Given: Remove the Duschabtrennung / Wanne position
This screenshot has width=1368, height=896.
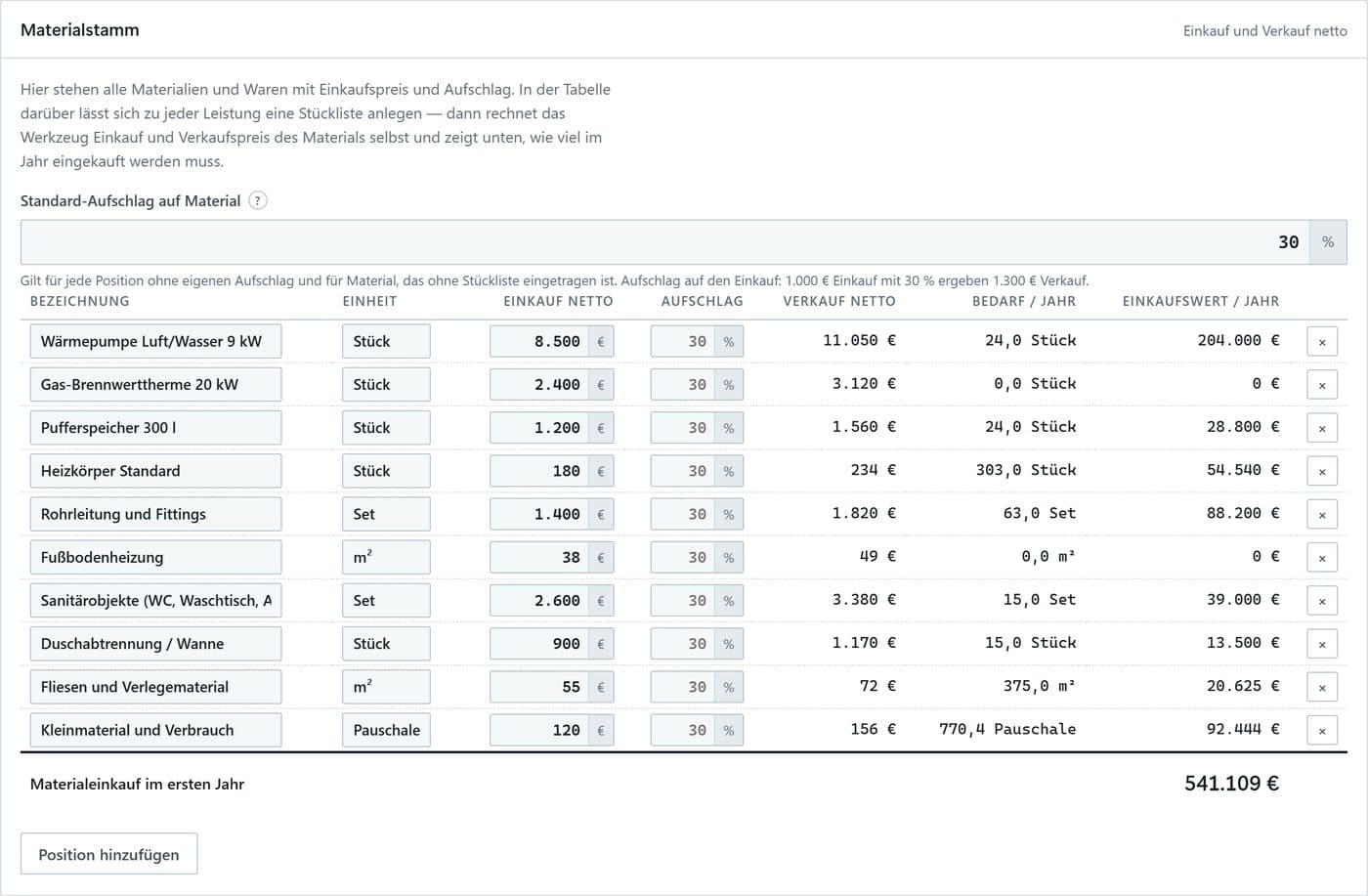Looking at the screenshot, I should coord(1322,644).
